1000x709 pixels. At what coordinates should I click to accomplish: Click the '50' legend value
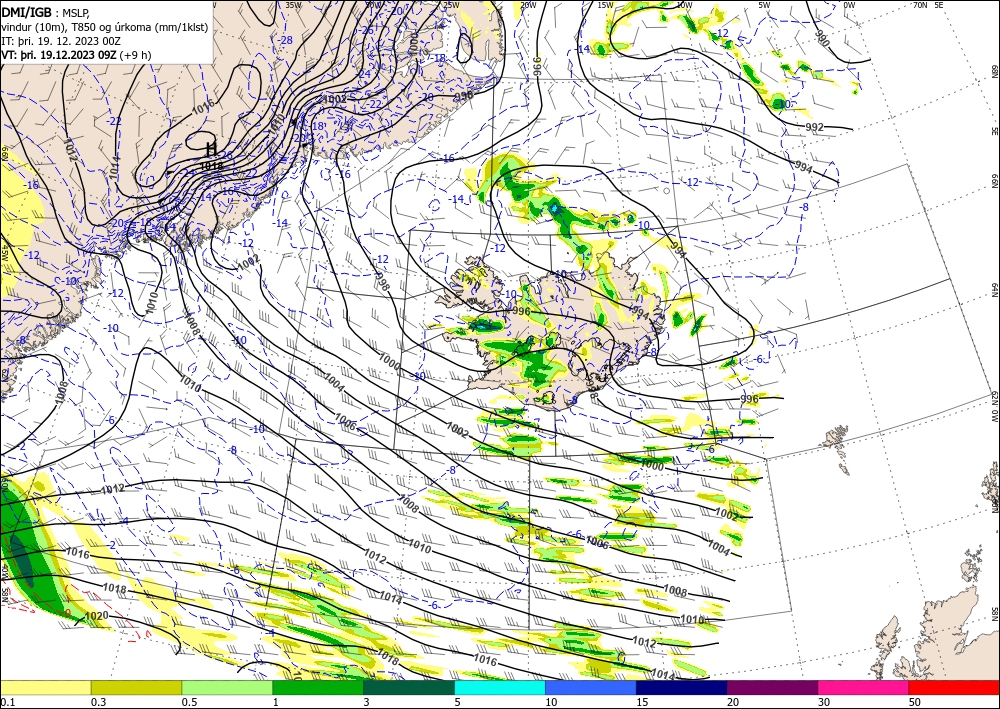(x=913, y=702)
